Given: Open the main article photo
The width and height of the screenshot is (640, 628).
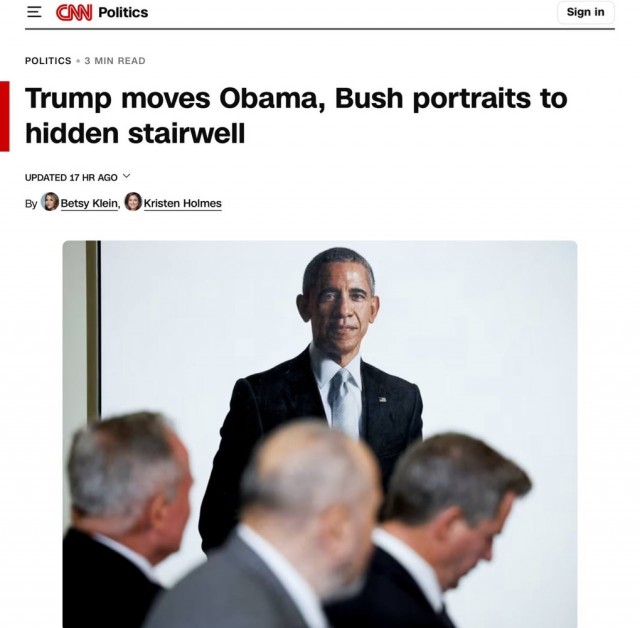Looking at the screenshot, I should pyautogui.click(x=320, y=434).
